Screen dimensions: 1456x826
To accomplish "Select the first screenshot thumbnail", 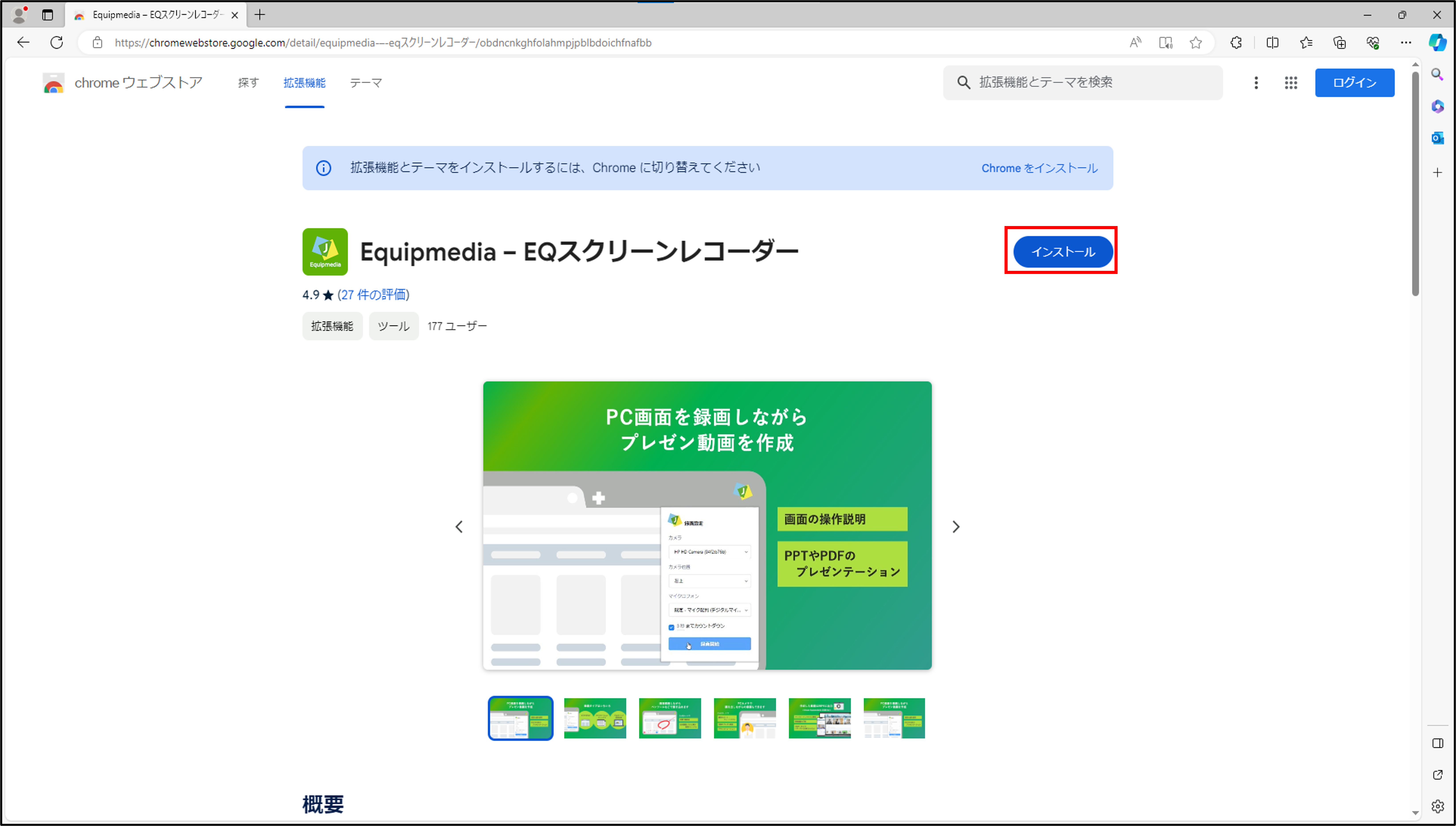I will (520, 718).
